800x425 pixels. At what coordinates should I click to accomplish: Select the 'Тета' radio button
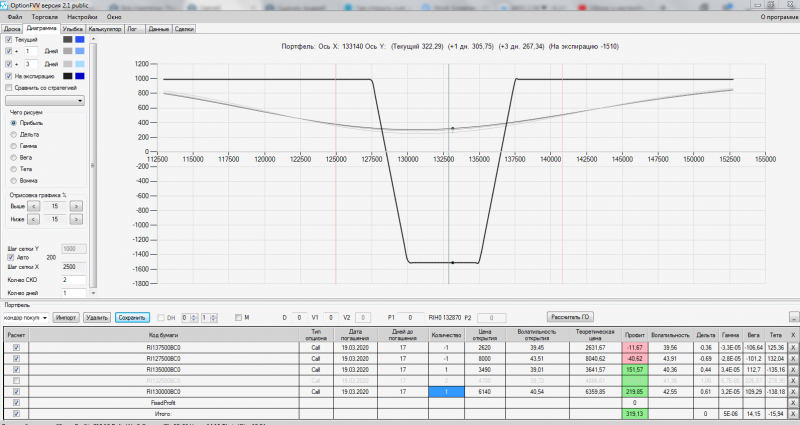14,169
